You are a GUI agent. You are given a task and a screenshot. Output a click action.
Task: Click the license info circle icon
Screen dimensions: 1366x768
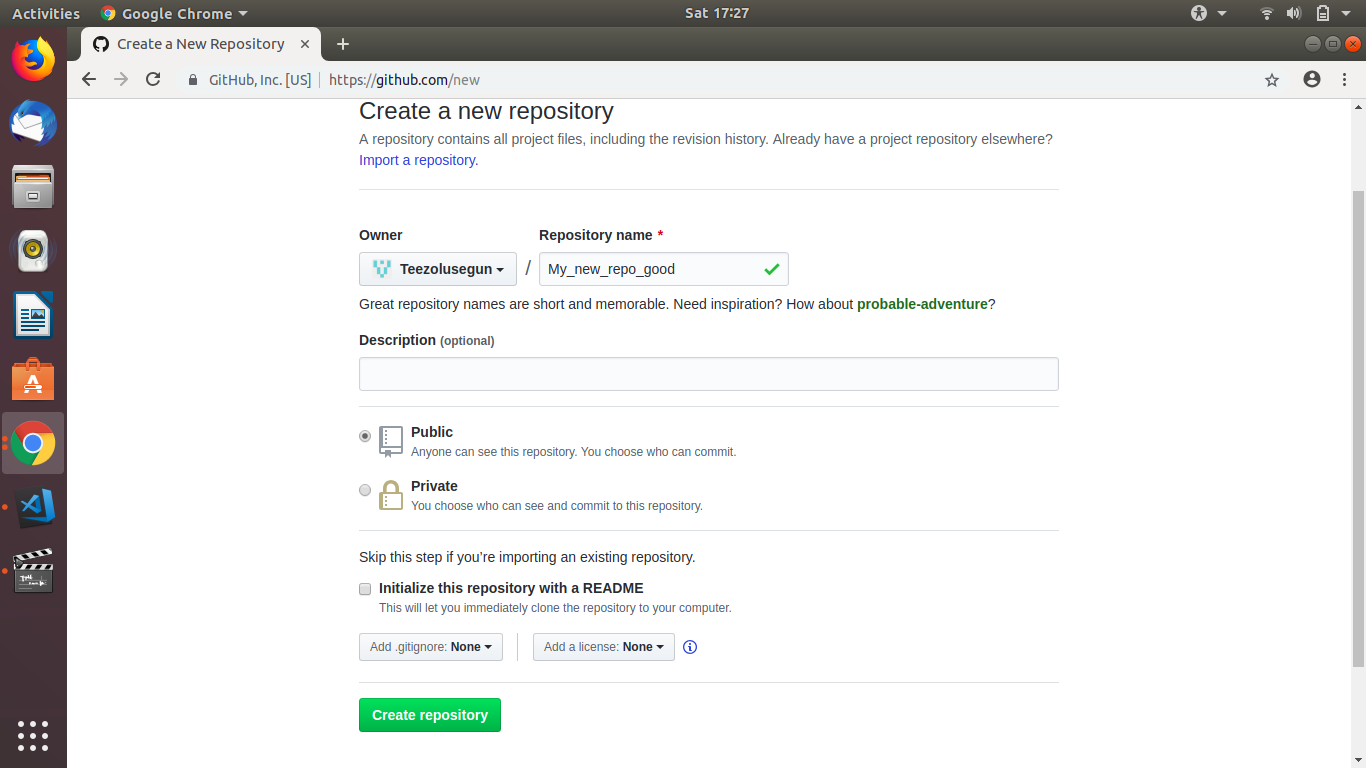tap(689, 647)
